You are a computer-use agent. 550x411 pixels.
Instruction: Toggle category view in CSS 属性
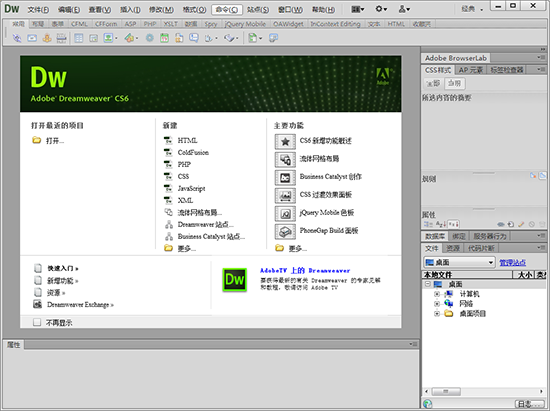(428, 224)
